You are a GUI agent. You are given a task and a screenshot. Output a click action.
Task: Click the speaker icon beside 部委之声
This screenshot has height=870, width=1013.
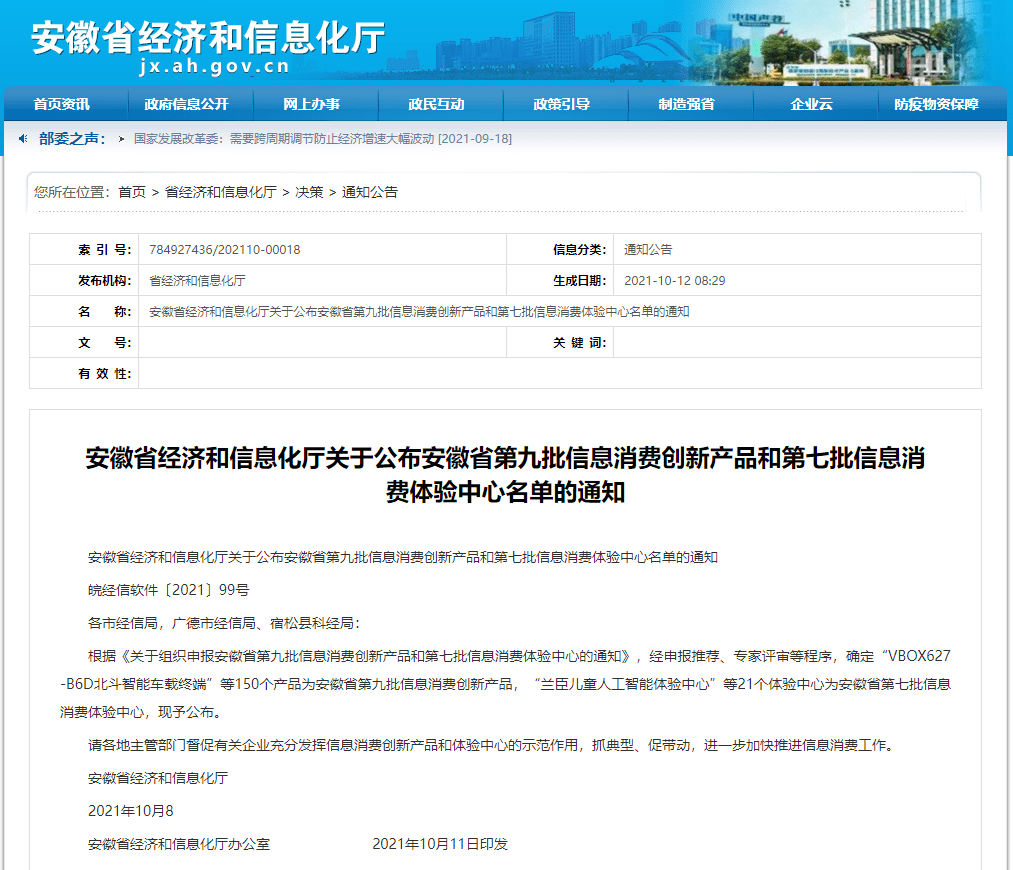(x=23, y=139)
